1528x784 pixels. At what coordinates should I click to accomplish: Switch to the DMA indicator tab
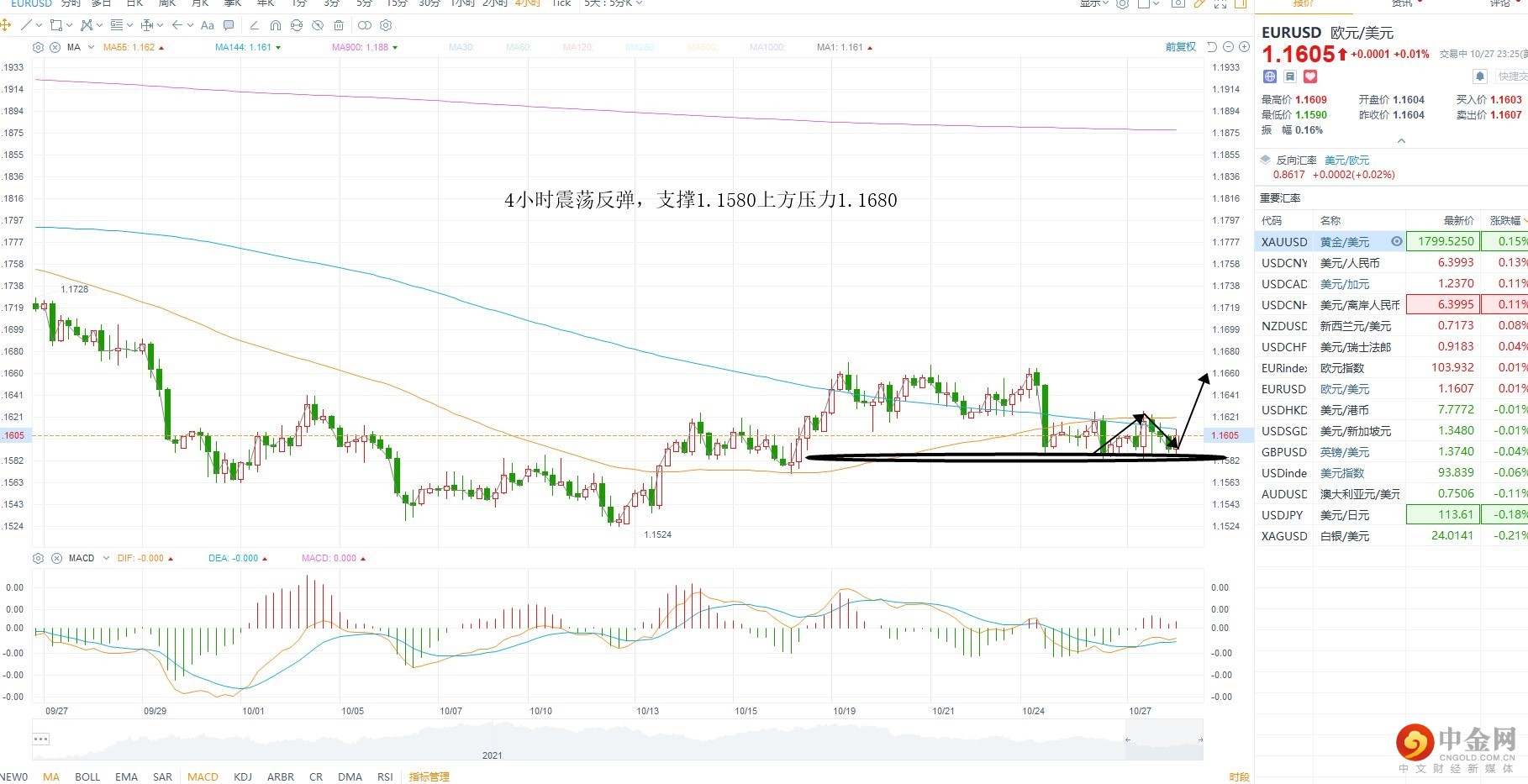[350, 776]
